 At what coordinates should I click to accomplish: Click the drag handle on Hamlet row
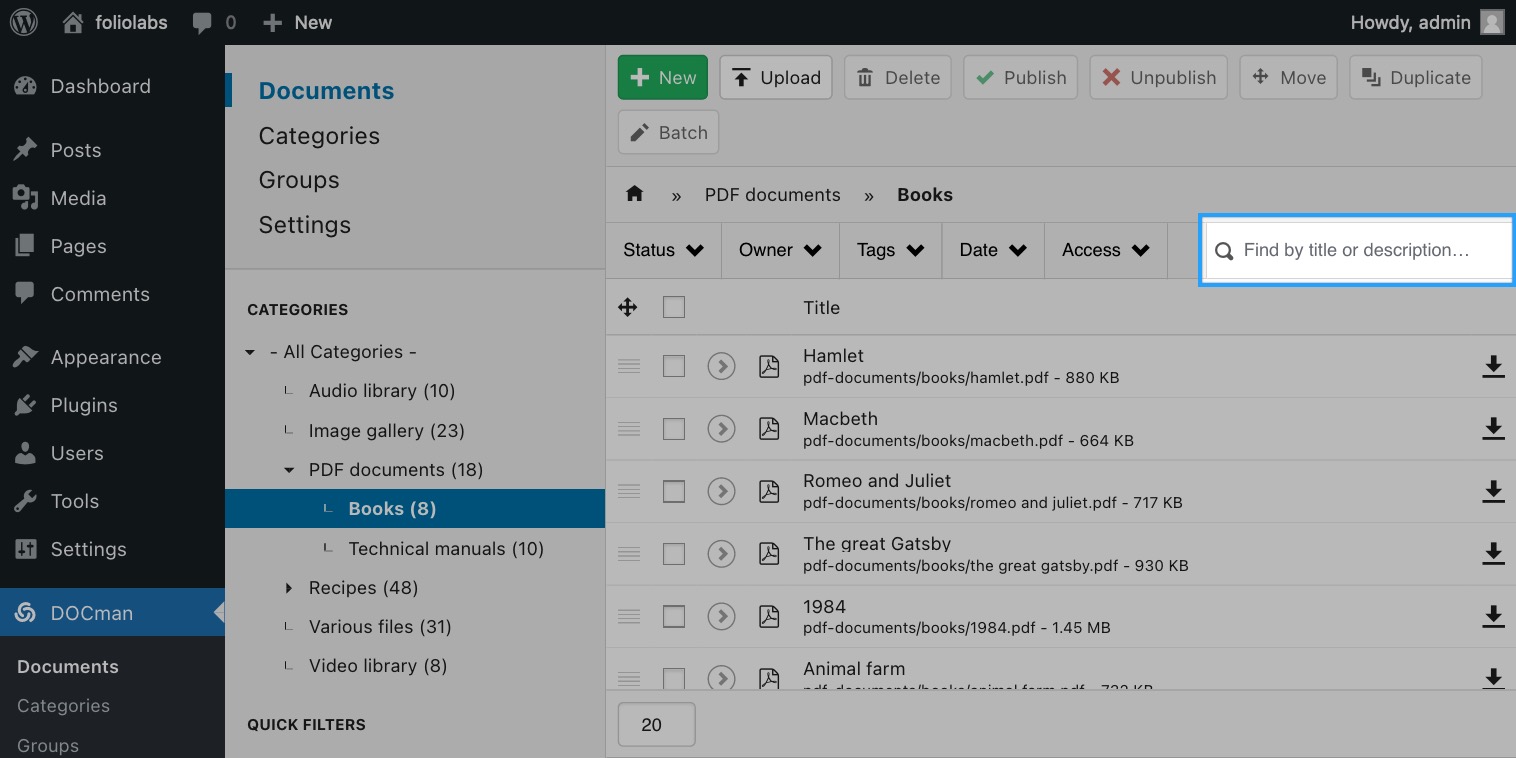point(629,366)
